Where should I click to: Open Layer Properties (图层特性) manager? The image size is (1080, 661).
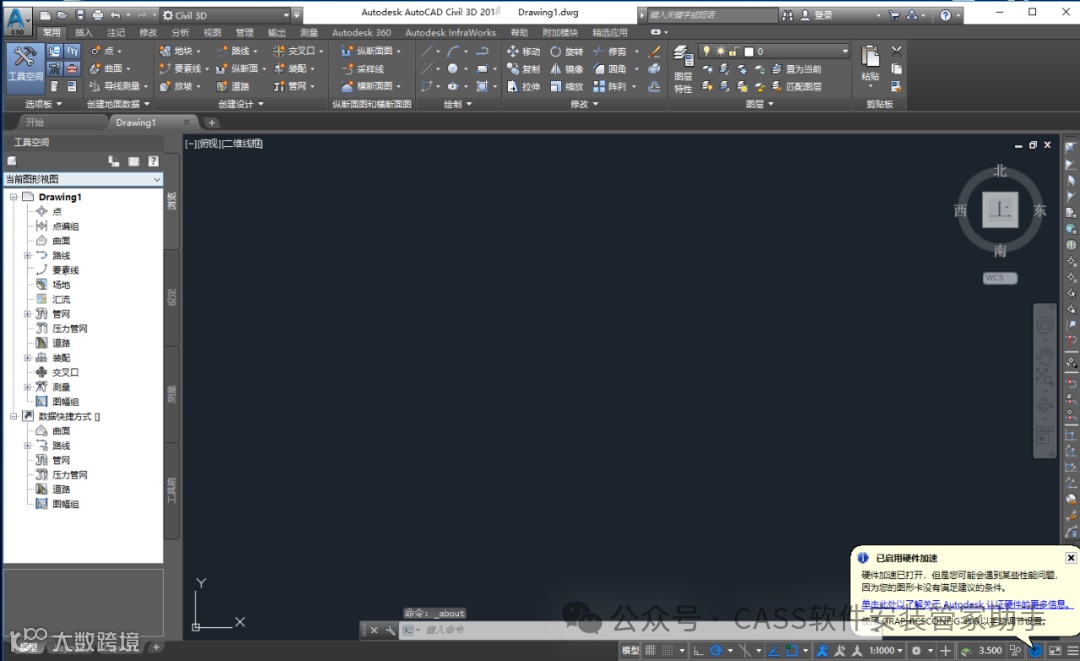click(x=683, y=69)
